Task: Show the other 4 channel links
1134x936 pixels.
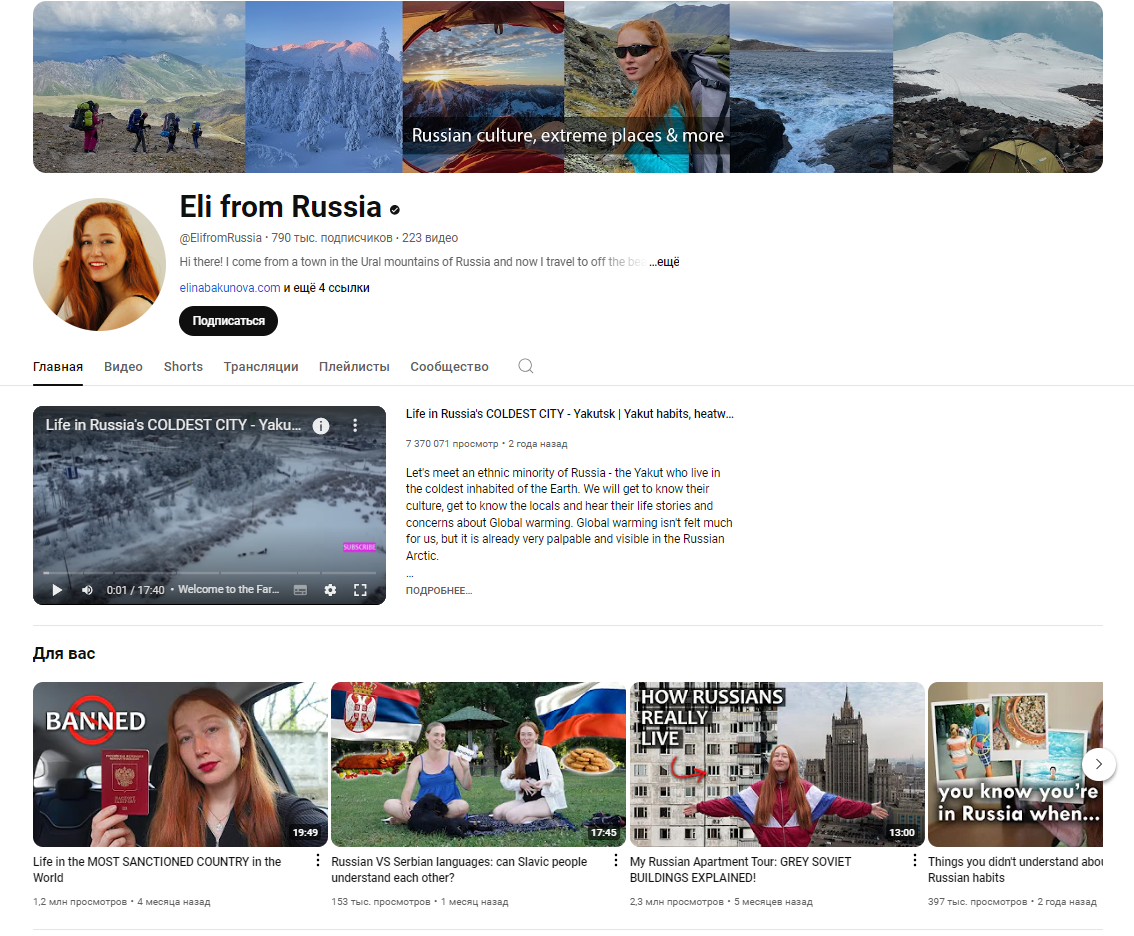Action: point(326,288)
